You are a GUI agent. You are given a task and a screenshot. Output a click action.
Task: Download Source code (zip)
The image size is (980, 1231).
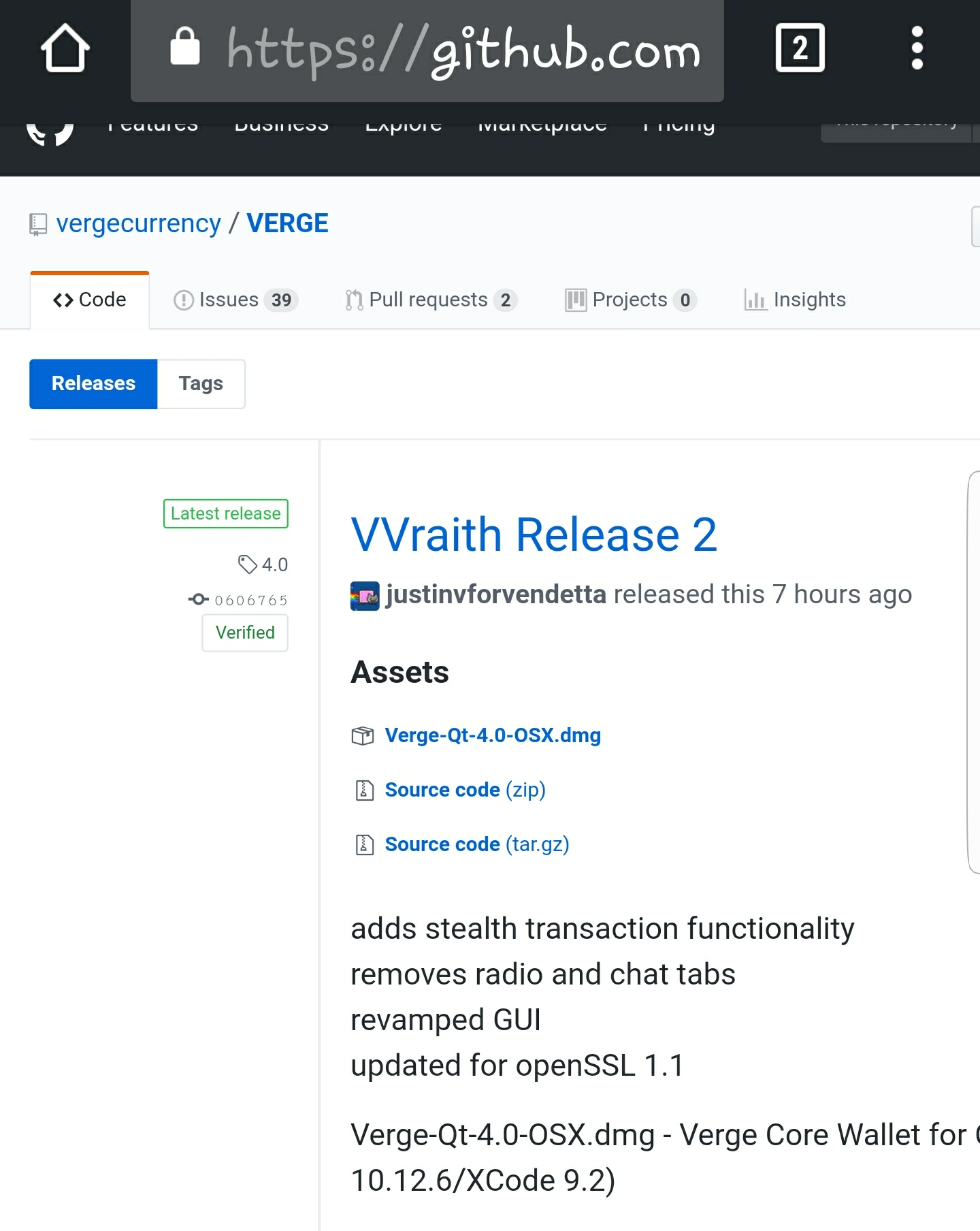[x=465, y=790]
